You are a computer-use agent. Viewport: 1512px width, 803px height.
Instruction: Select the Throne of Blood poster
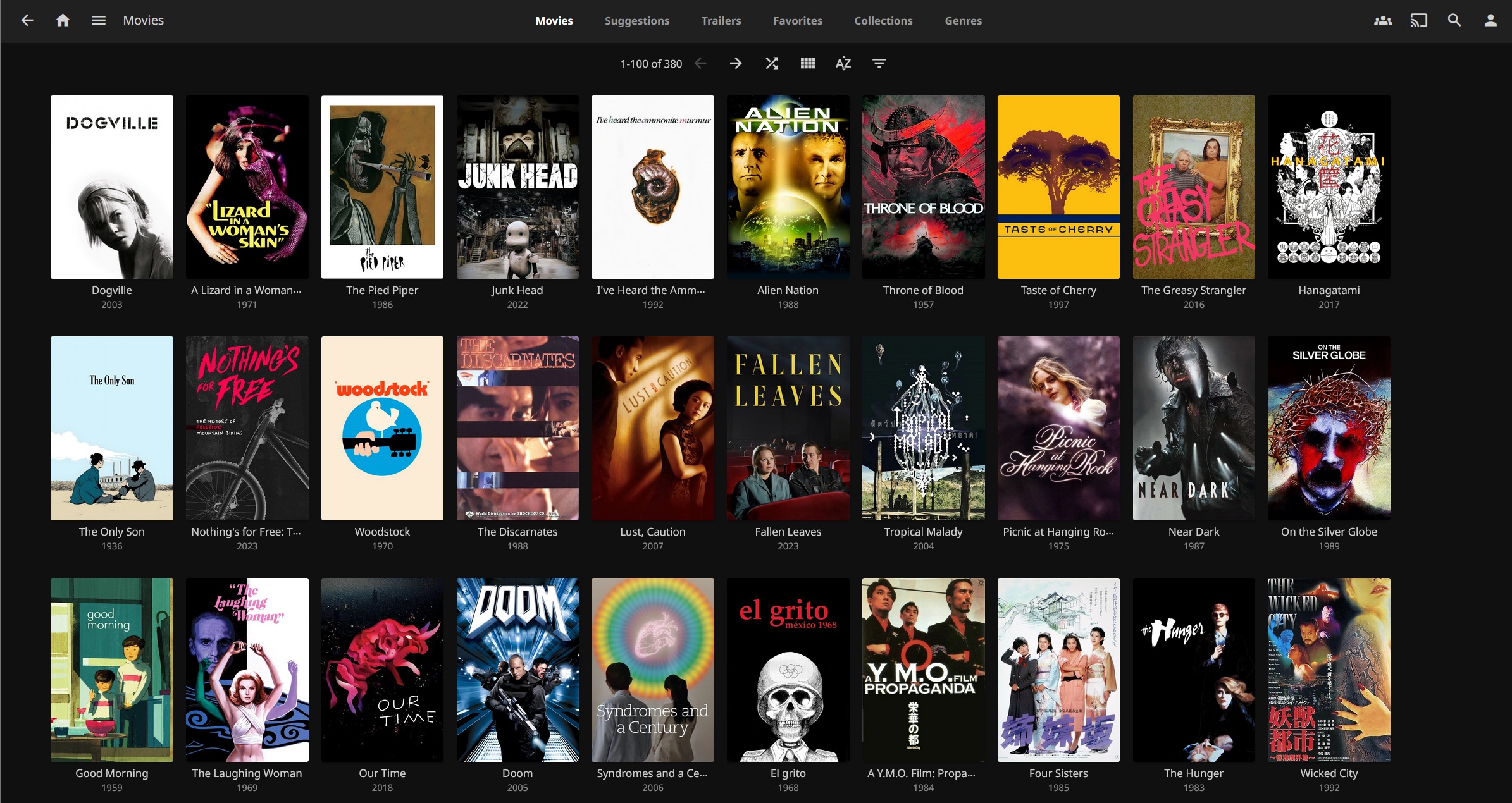tap(924, 187)
